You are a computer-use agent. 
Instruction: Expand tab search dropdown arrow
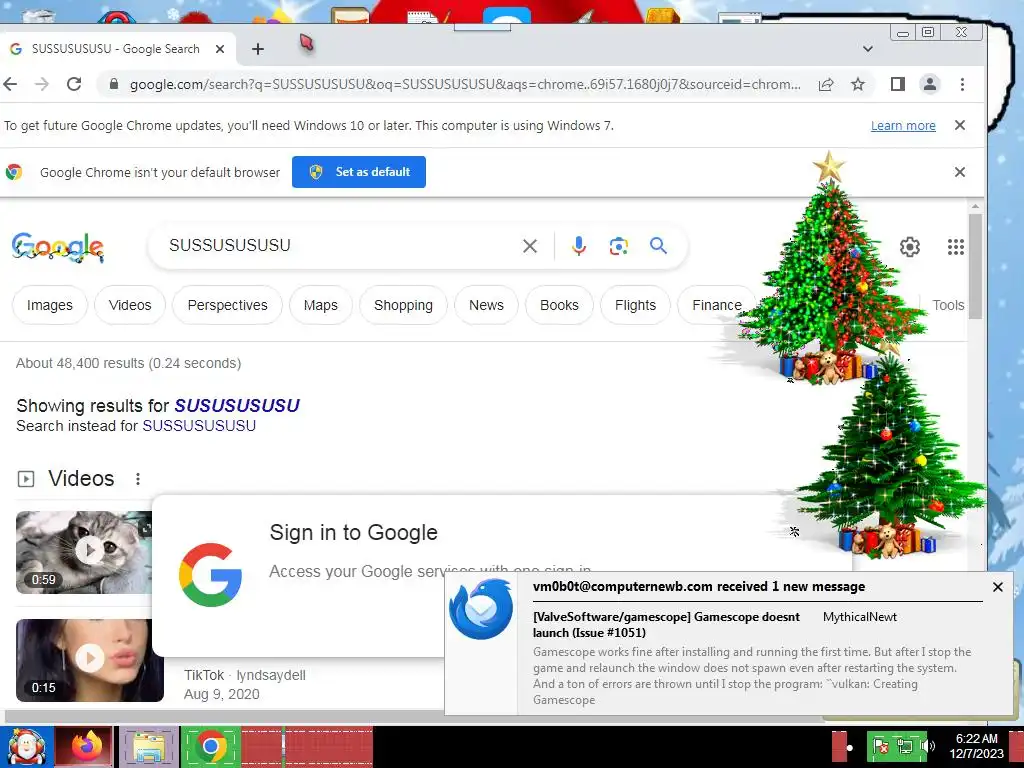867,49
